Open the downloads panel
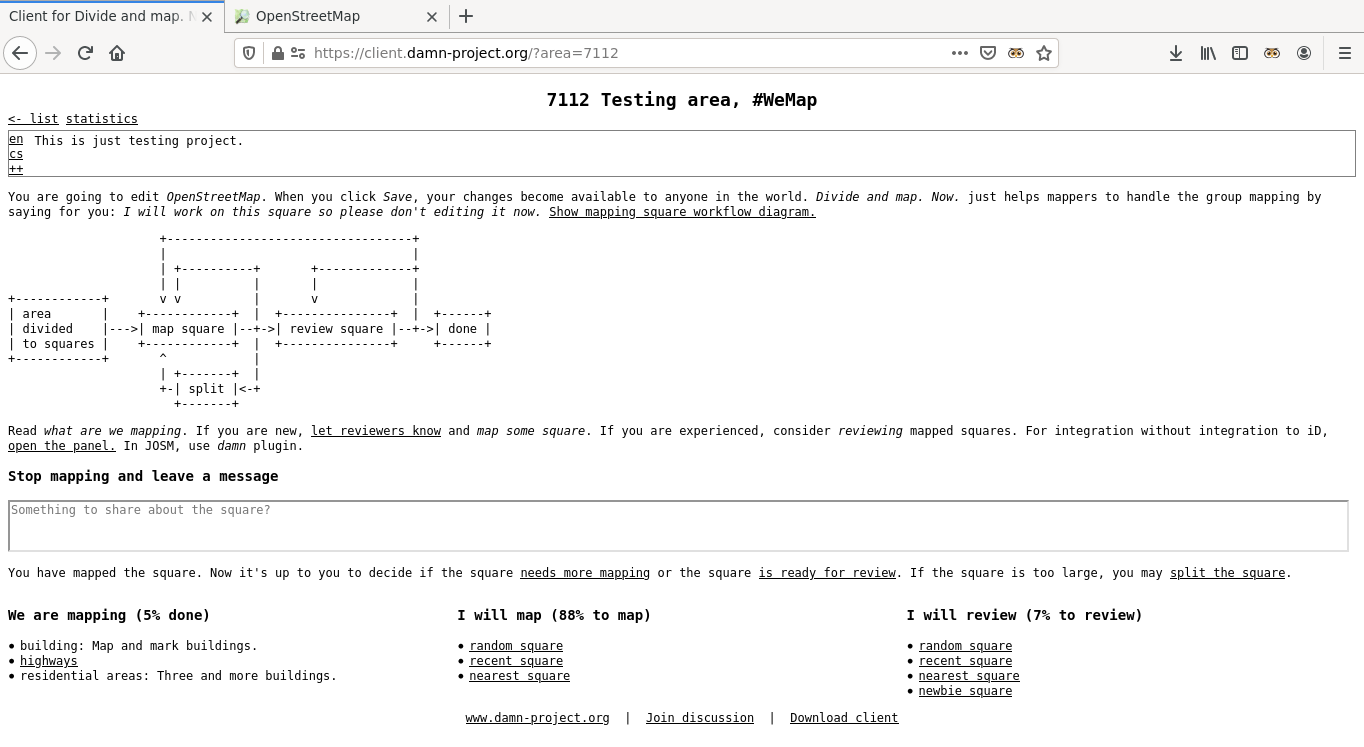The height and width of the screenshot is (747, 1364). tap(1176, 53)
